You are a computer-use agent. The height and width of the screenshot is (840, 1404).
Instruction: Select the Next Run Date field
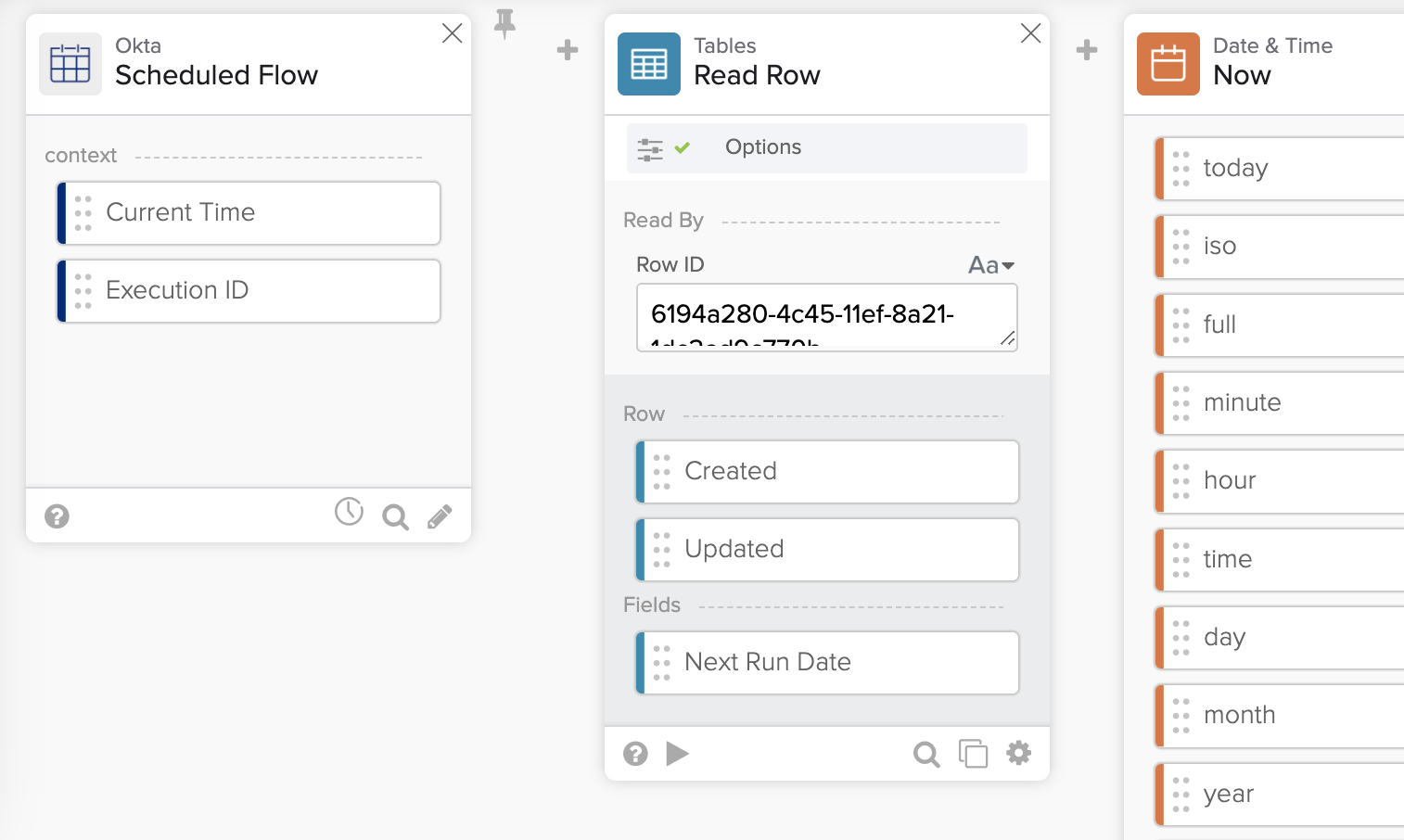(x=828, y=662)
